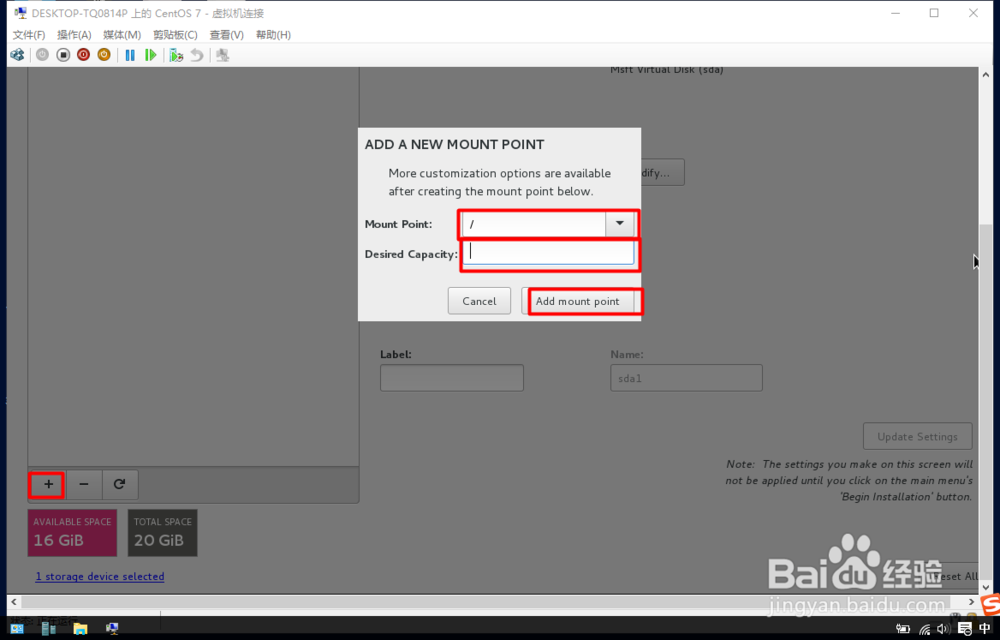
Task: Click the vertical scrollbar up arrow
Action: coord(986,75)
